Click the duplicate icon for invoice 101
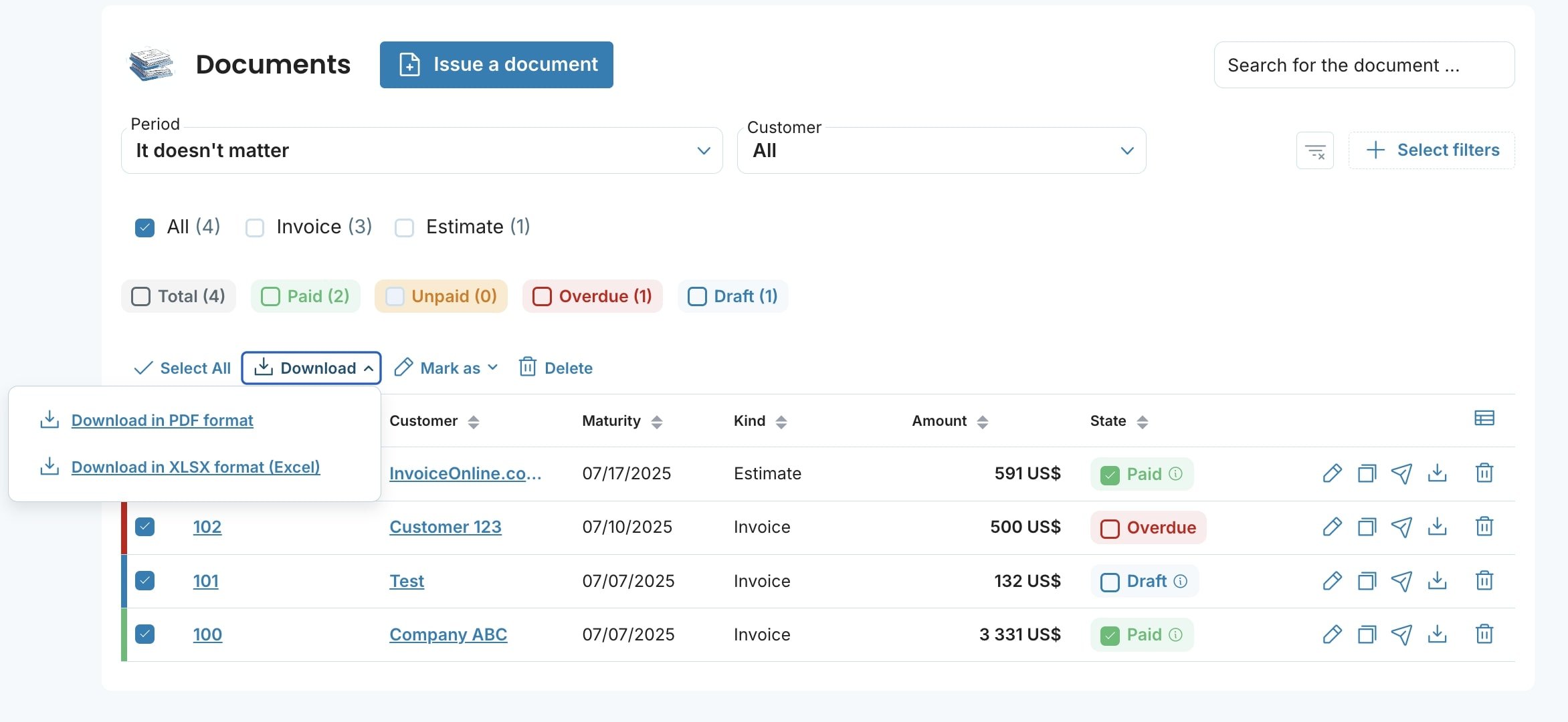This screenshot has height=722, width=1568. tap(1367, 580)
